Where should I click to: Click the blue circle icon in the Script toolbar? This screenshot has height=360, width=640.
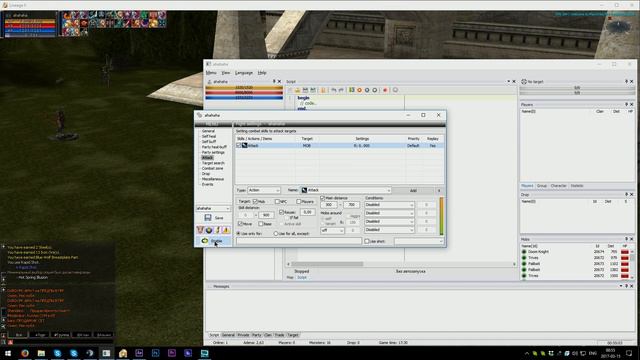pyautogui.click(x=367, y=90)
